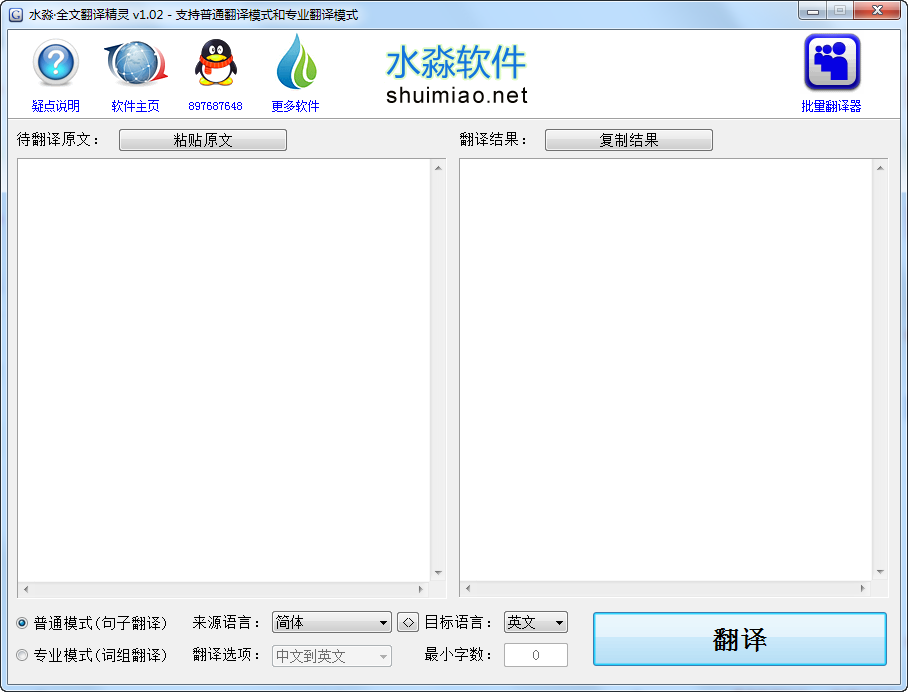Click source text scrollbar up arrow
Screen dimensions: 908x692
438,168
